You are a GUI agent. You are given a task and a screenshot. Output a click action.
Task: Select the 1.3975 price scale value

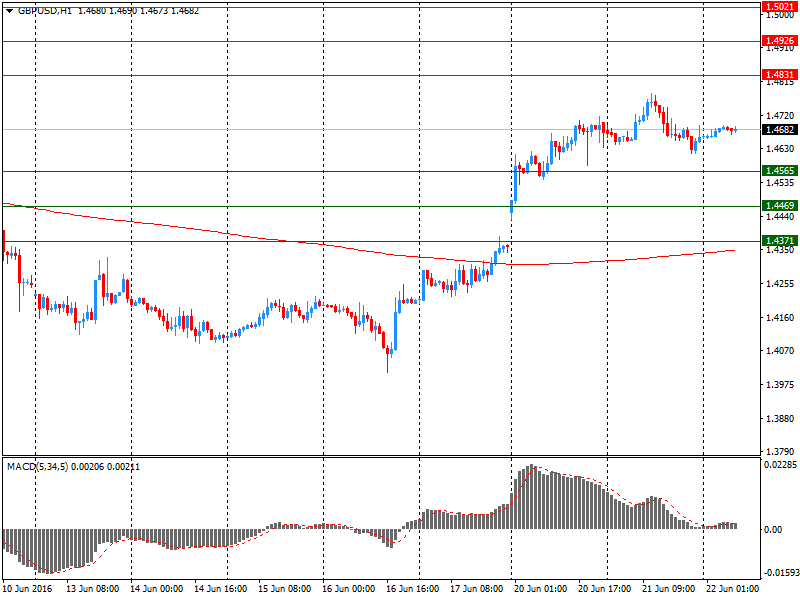(x=780, y=384)
